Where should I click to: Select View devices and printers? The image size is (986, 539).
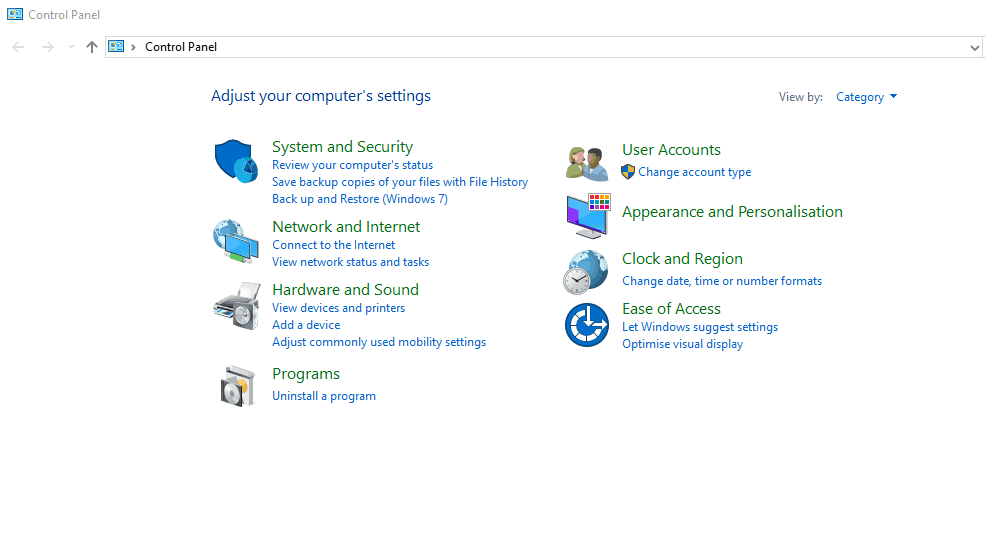(338, 308)
